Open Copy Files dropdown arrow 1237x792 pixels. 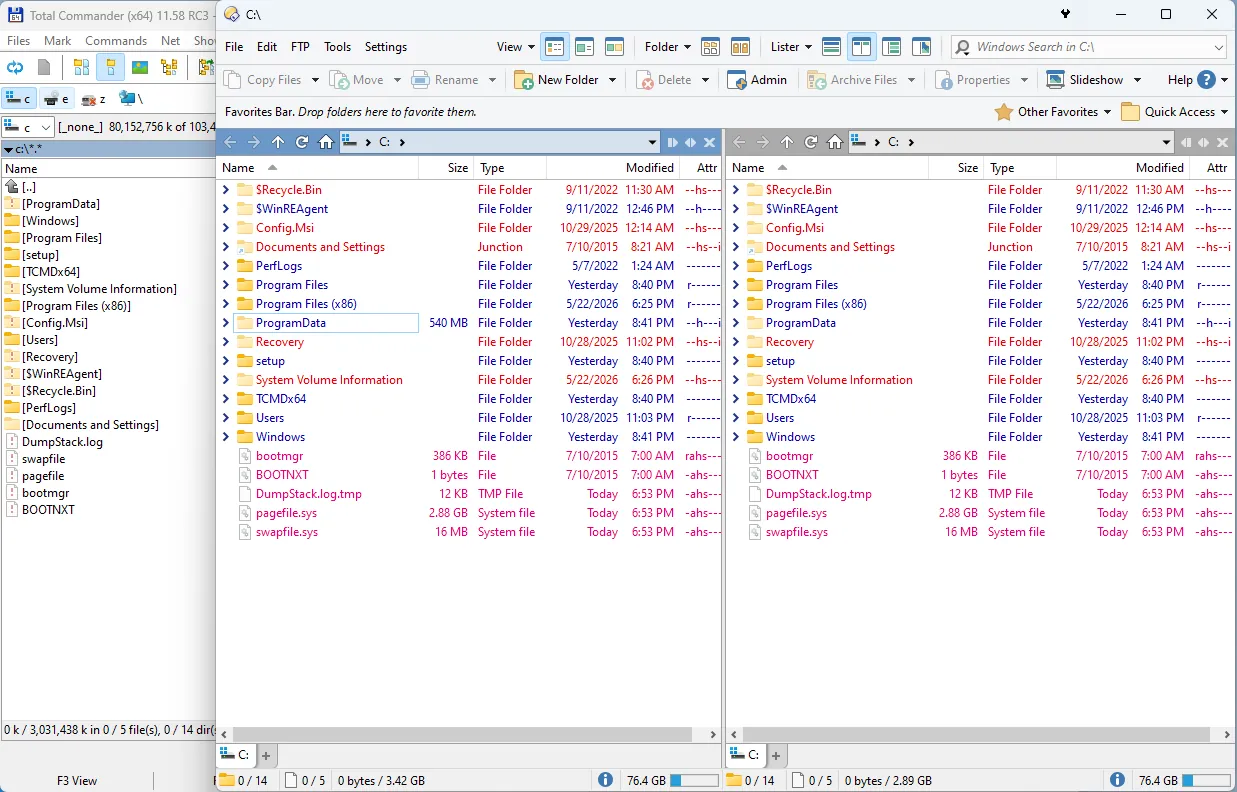point(315,80)
